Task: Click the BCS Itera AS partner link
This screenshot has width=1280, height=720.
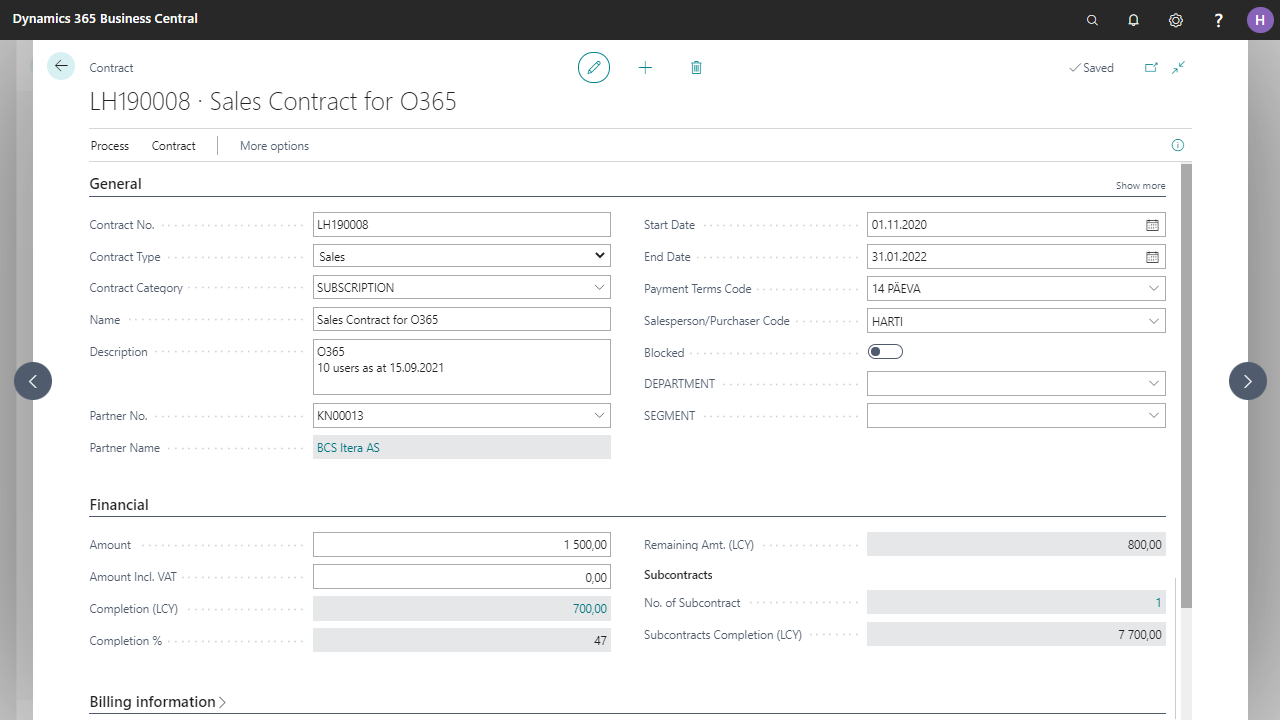Action: [348, 448]
